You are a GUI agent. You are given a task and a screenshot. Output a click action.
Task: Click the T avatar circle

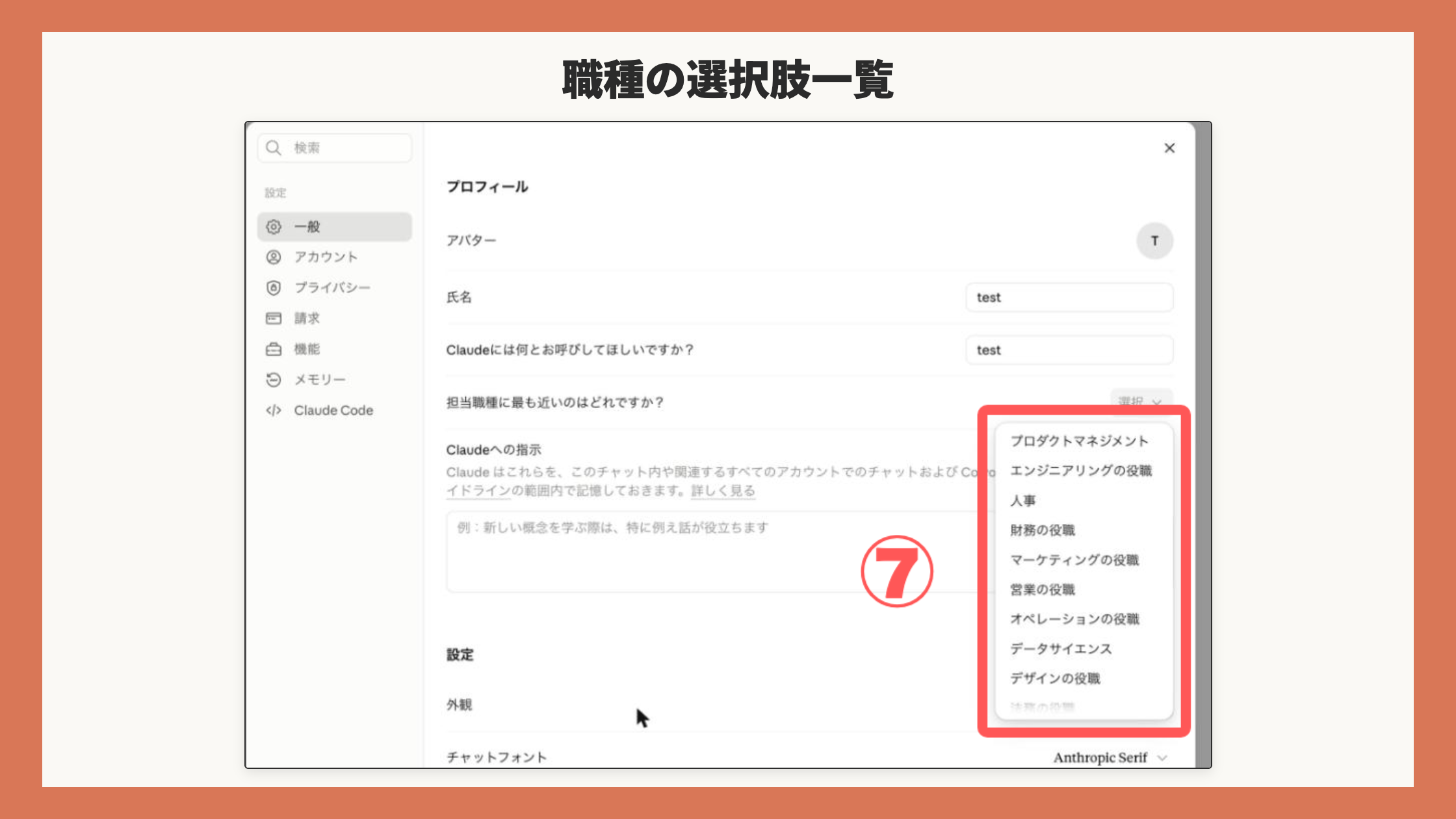[x=1154, y=241]
